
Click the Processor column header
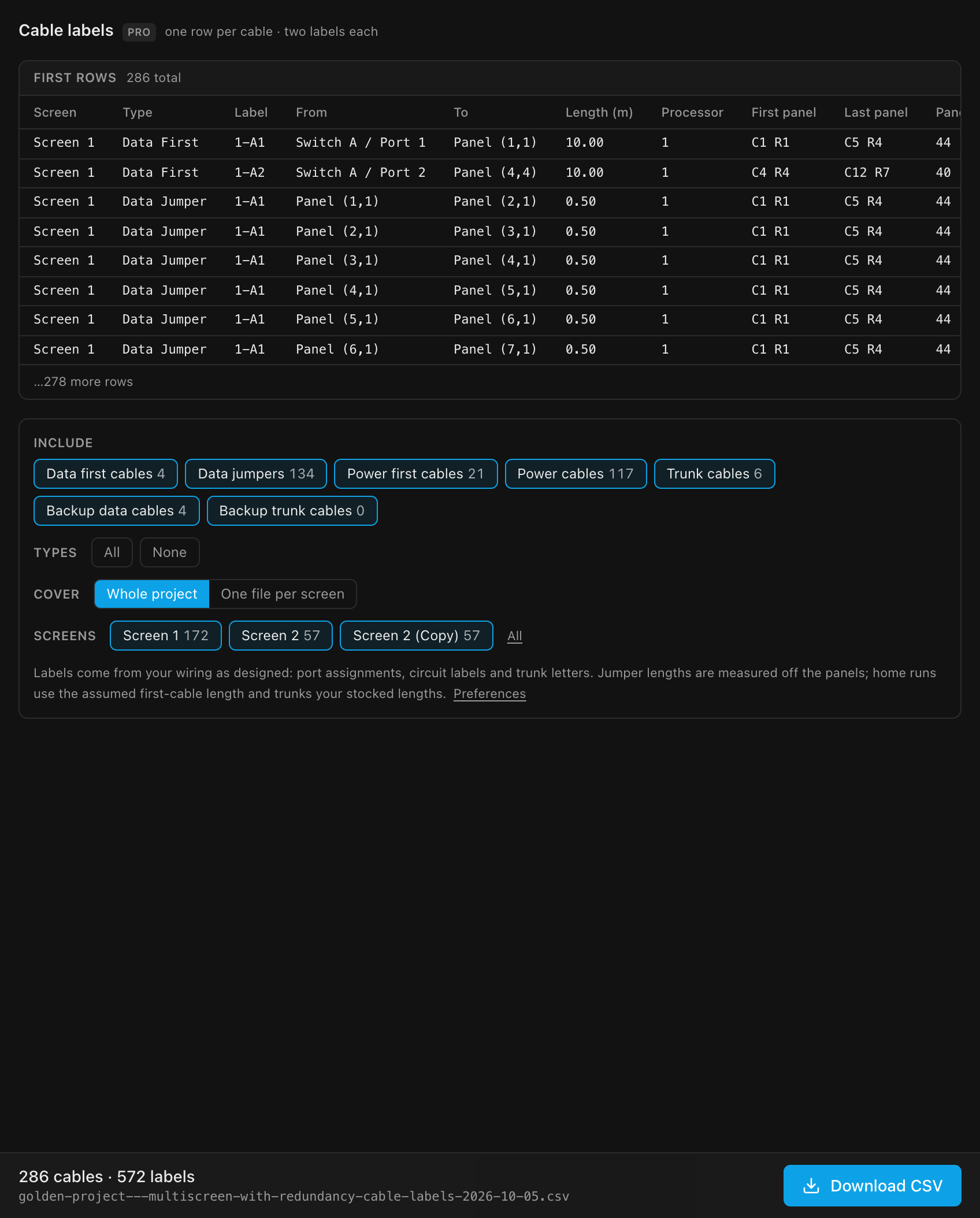[x=692, y=113]
